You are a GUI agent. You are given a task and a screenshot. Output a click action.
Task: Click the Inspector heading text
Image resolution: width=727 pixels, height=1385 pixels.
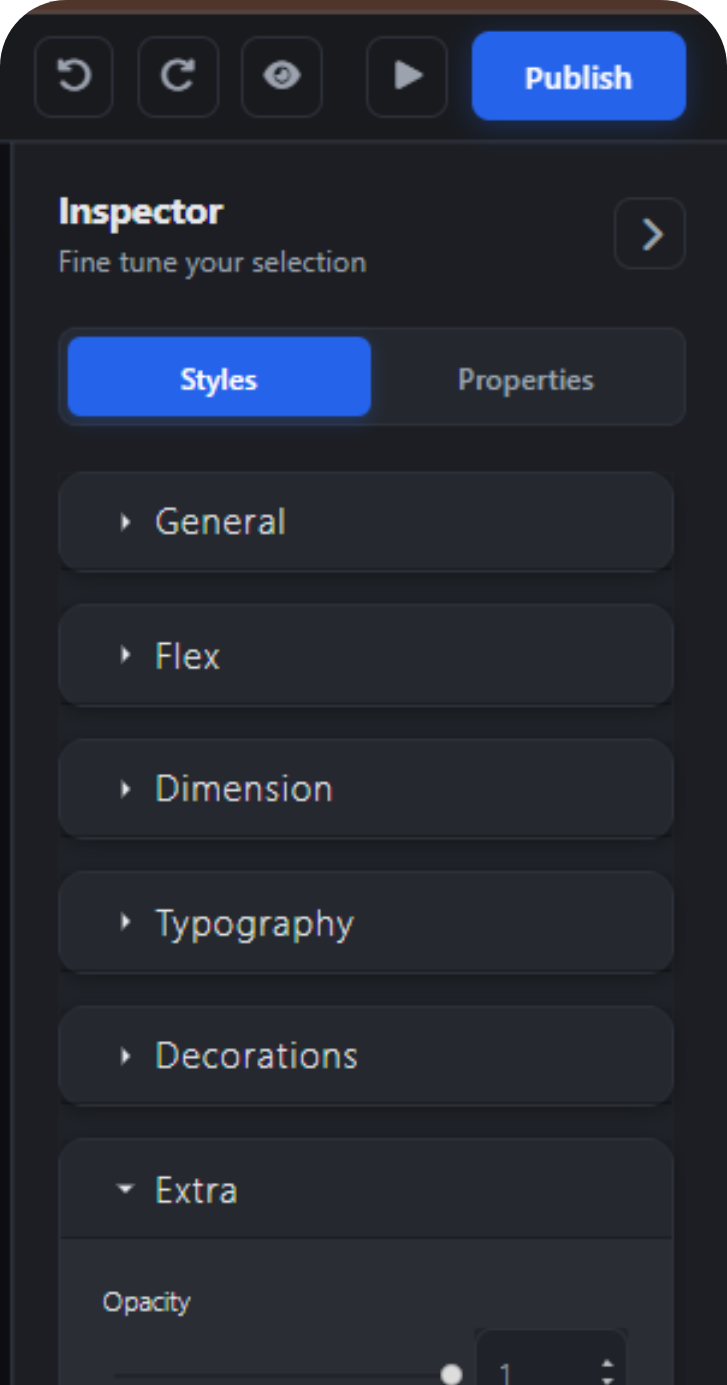[x=139, y=212]
